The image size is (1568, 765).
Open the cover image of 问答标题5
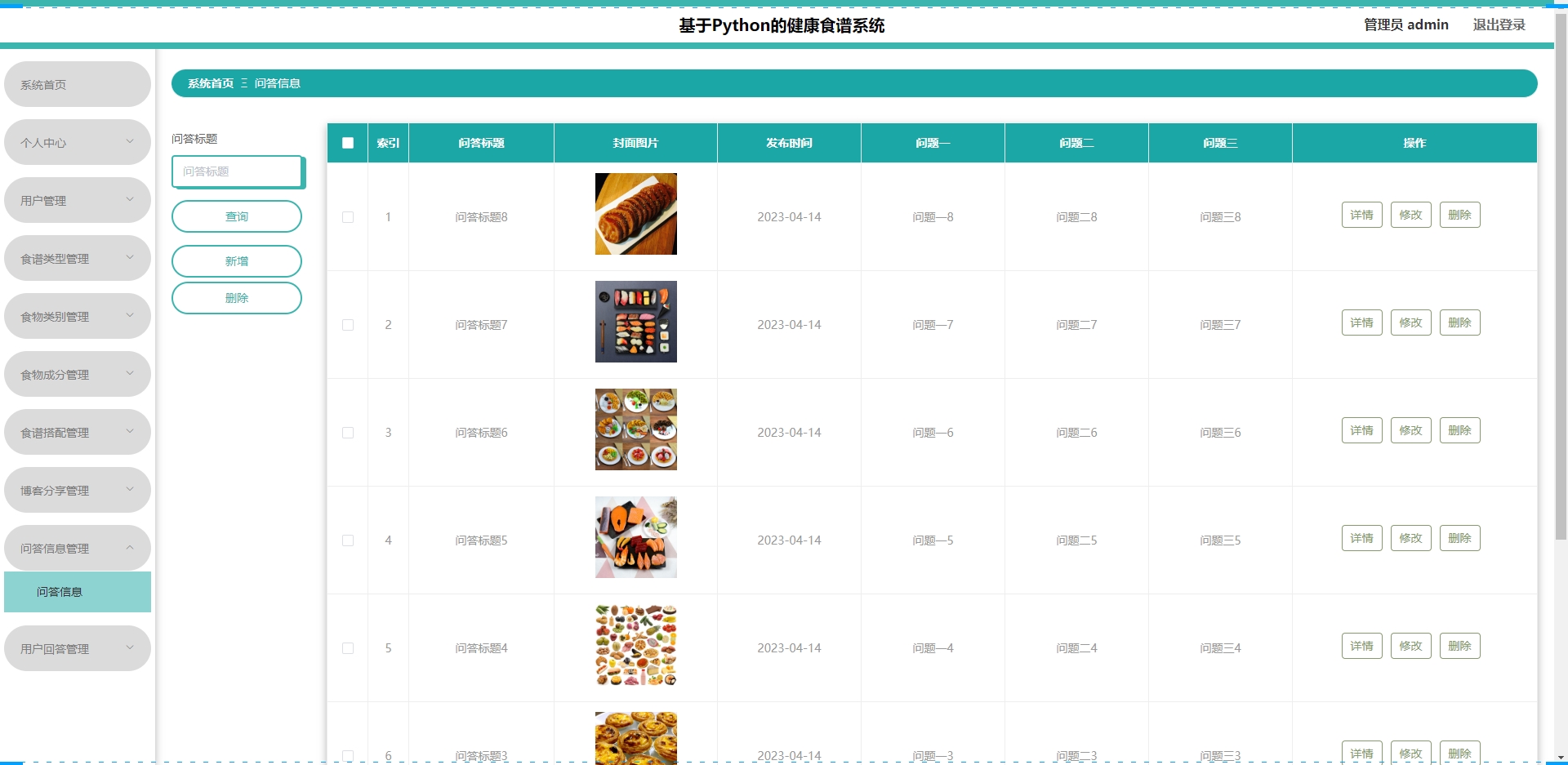point(636,537)
